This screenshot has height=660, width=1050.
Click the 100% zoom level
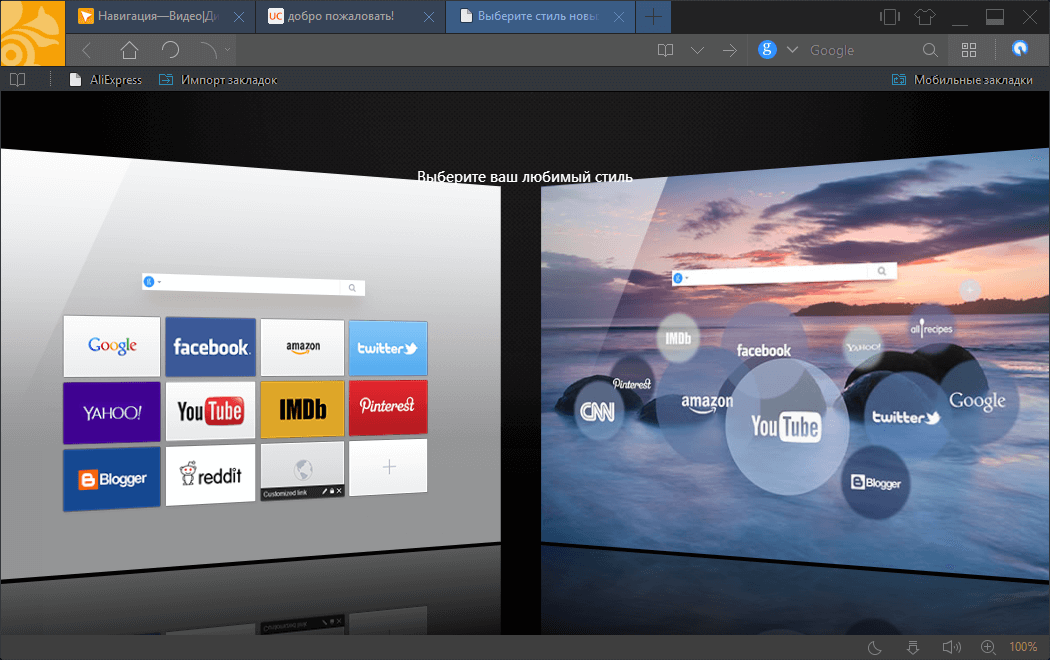(1023, 647)
